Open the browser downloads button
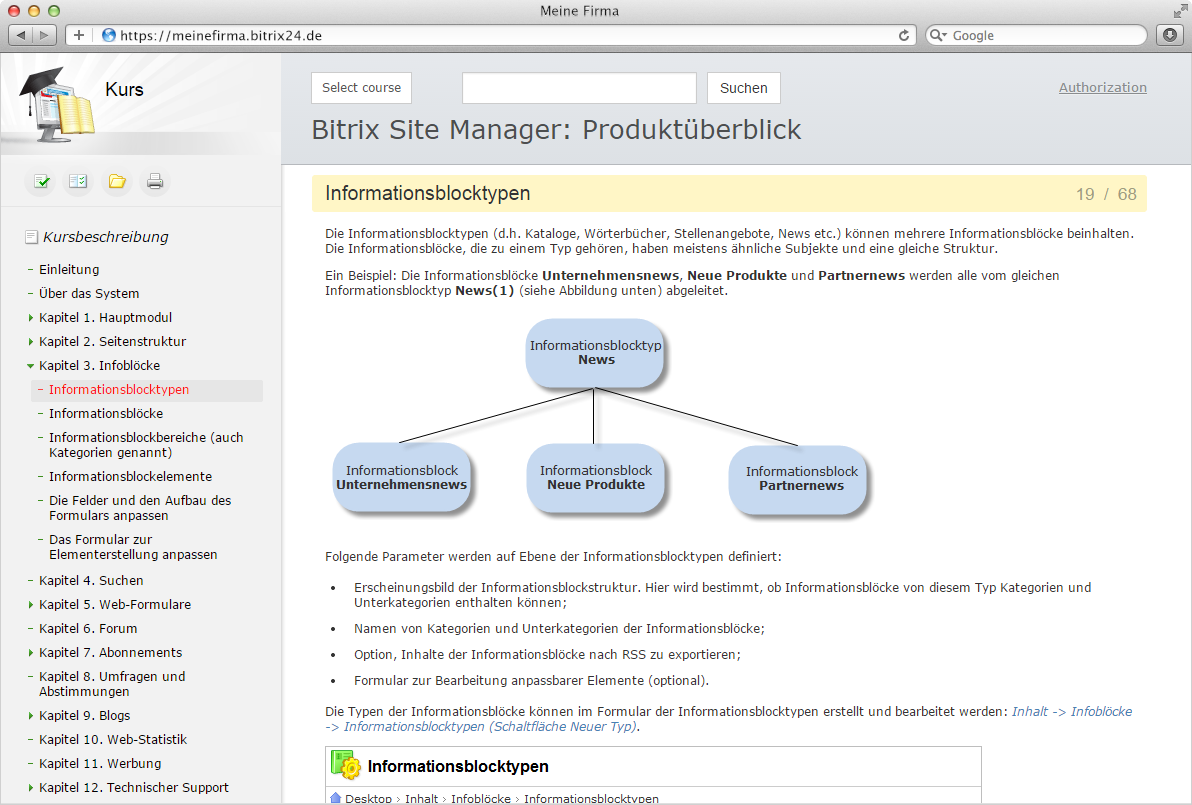This screenshot has height=805, width=1192. pyautogui.click(x=1170, y=35)
